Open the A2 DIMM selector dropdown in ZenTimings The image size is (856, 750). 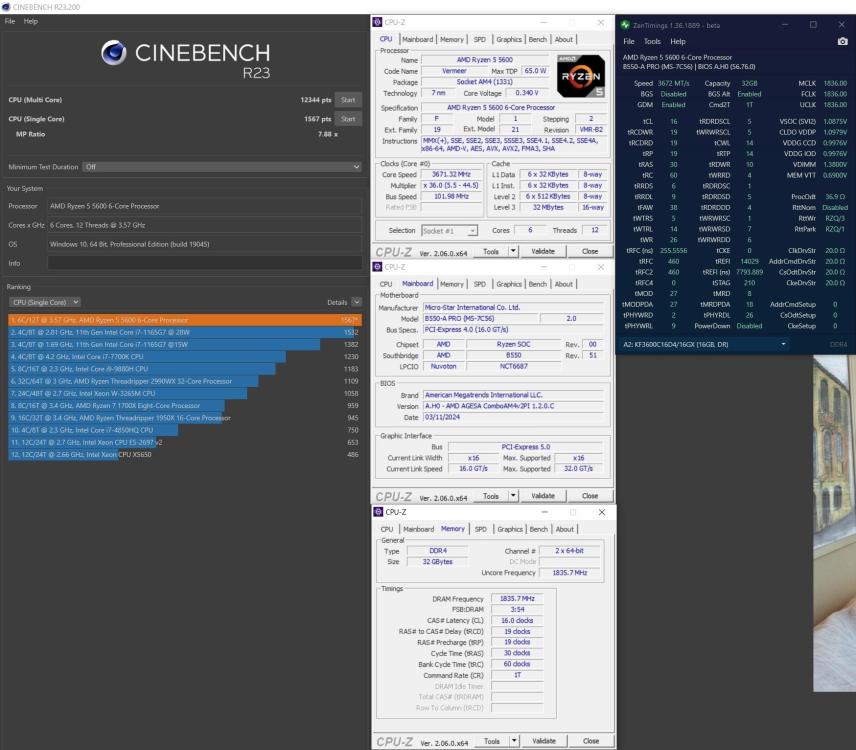pos(704,344)
